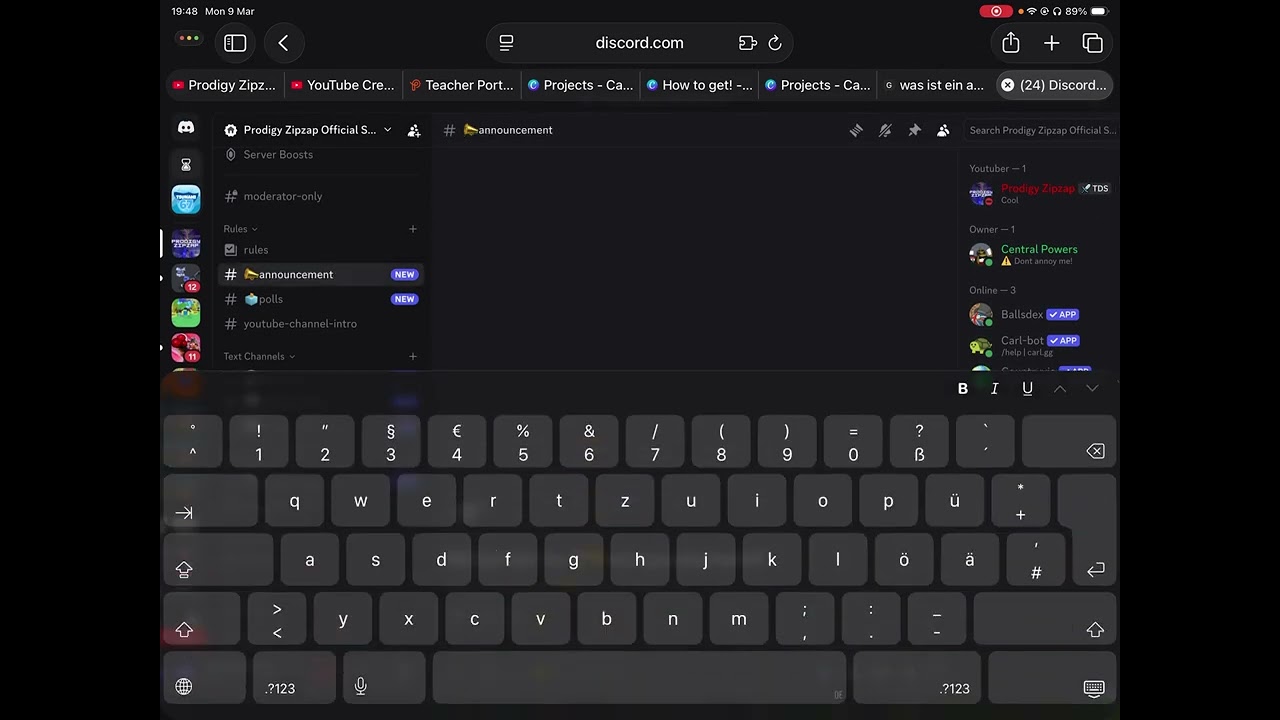This screenshot has width=1280, height=720.
Task: Switch keyboard language with globe key
Action: (x=205, y=677)
